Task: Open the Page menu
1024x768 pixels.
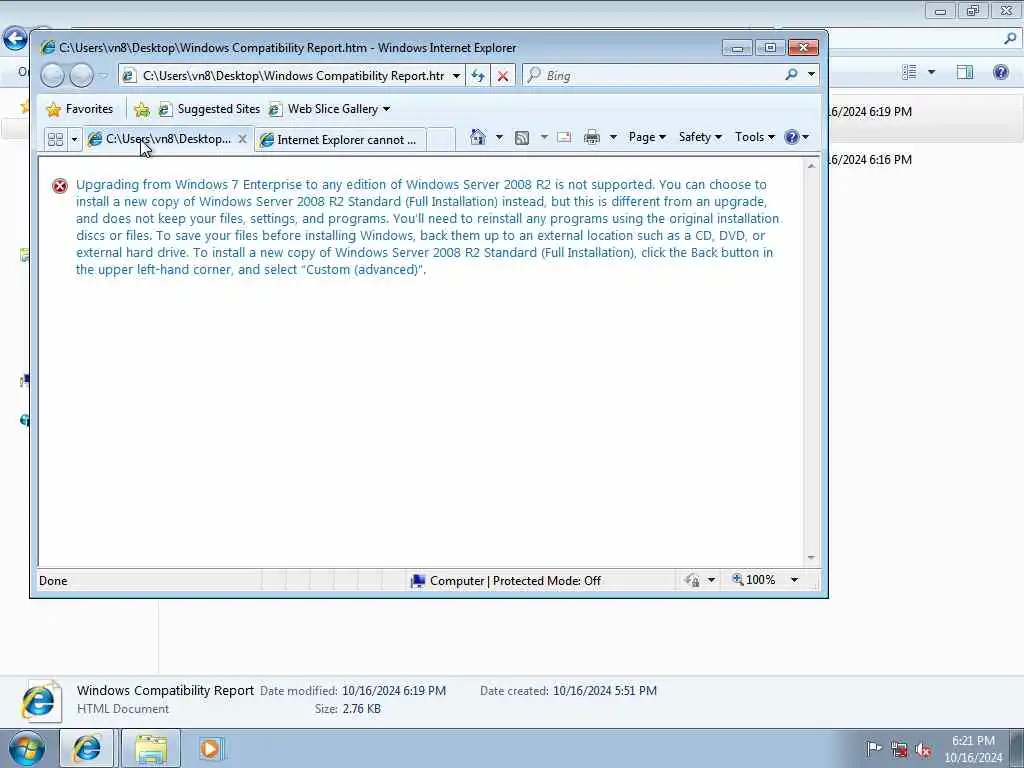Action: 647,137
